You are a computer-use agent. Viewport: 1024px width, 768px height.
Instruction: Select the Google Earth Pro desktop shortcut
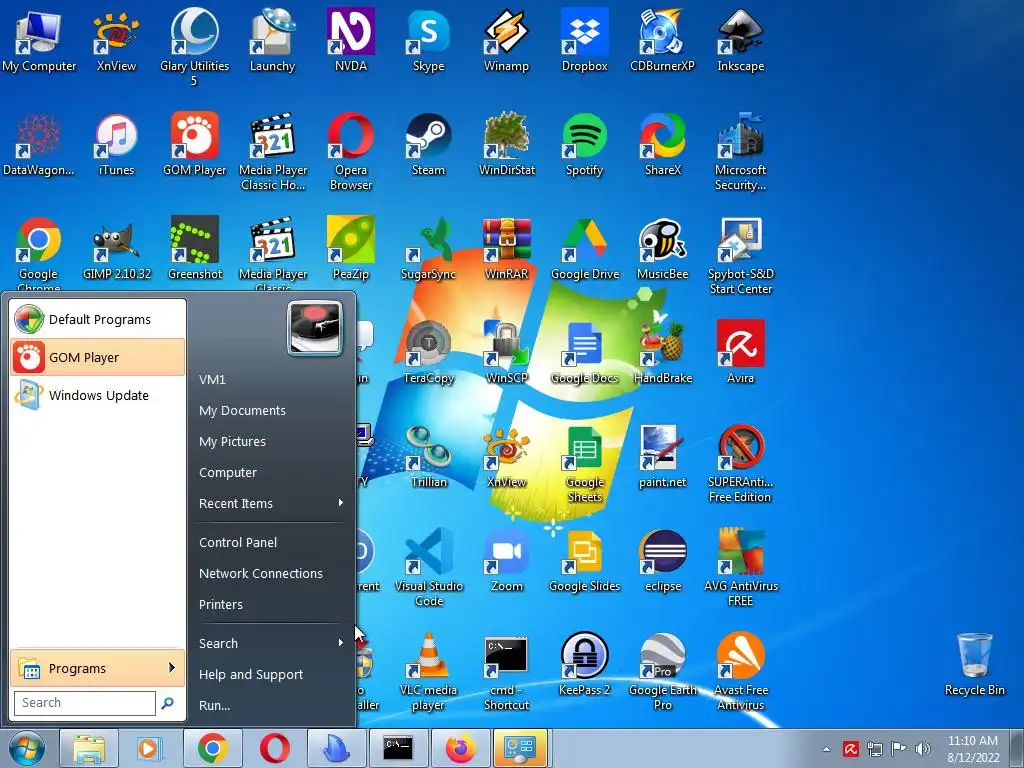coord(663,671)
